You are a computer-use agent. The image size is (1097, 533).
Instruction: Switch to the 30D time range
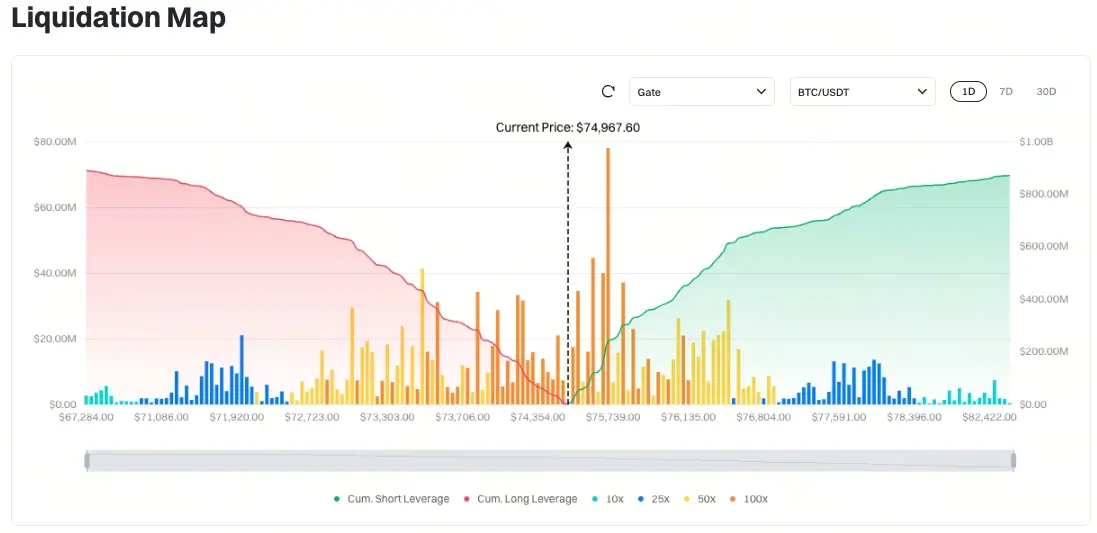point(1046,92)
